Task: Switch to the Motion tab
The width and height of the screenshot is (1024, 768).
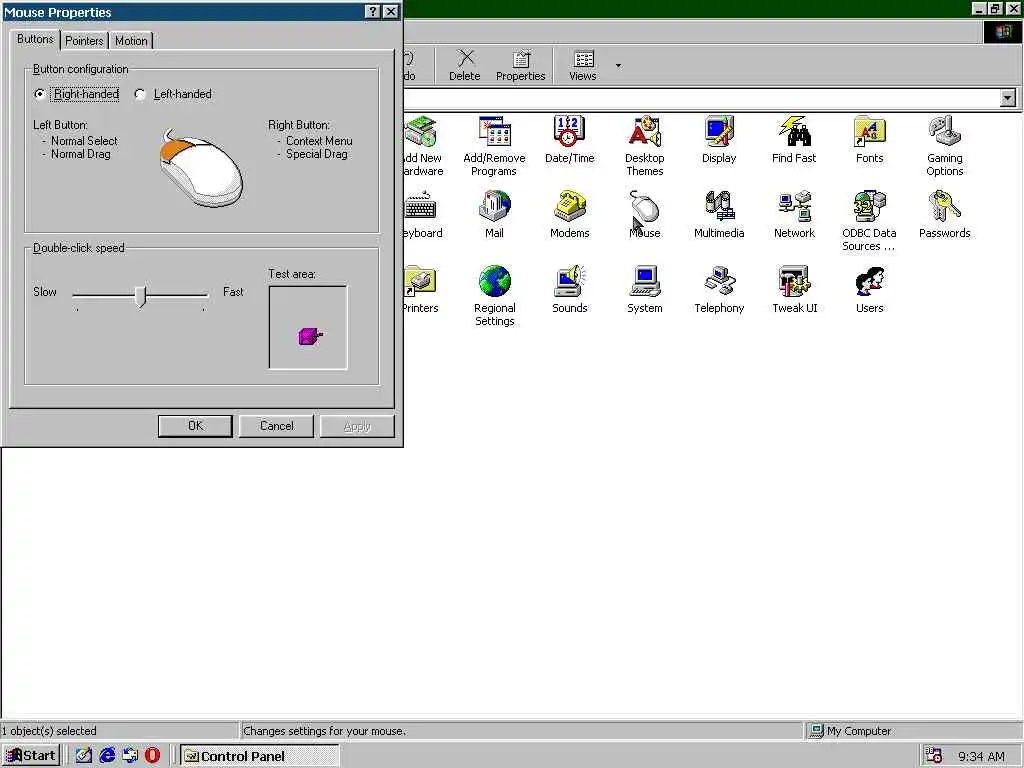Action: [x=131, y=40]
